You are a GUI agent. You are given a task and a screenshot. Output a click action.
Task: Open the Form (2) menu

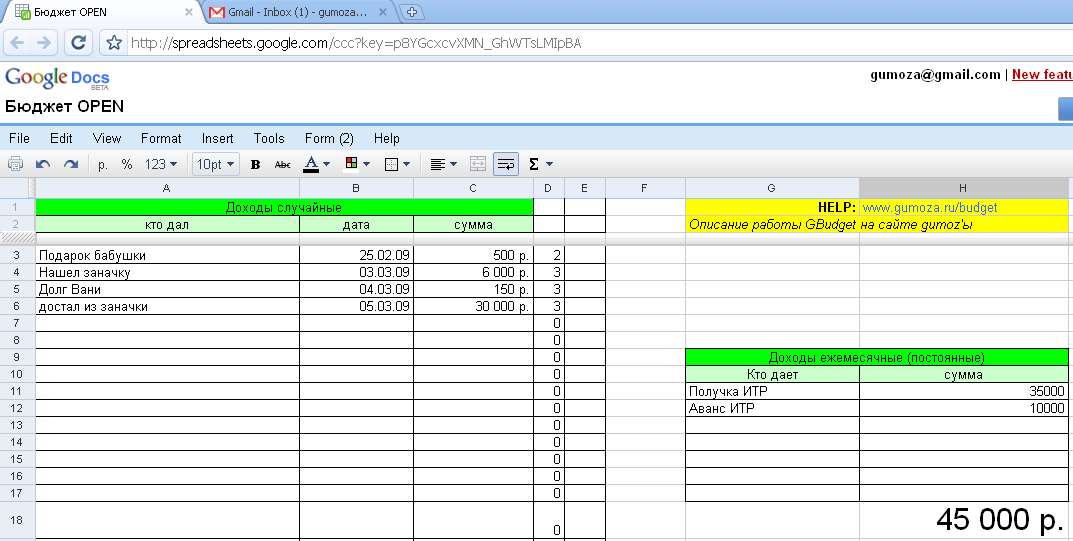[329, 138]
